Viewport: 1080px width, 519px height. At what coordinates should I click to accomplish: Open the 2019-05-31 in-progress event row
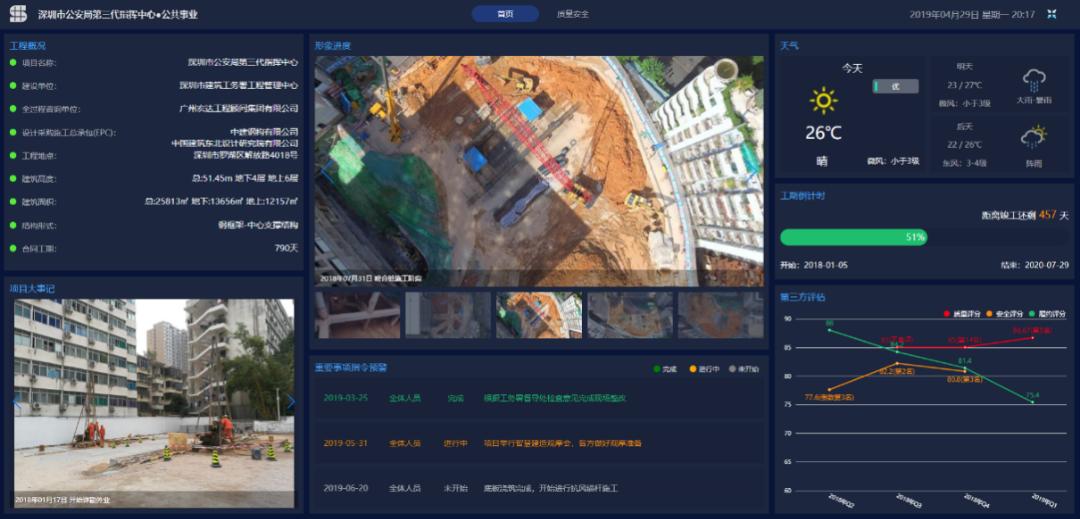(x=538, y=443)
